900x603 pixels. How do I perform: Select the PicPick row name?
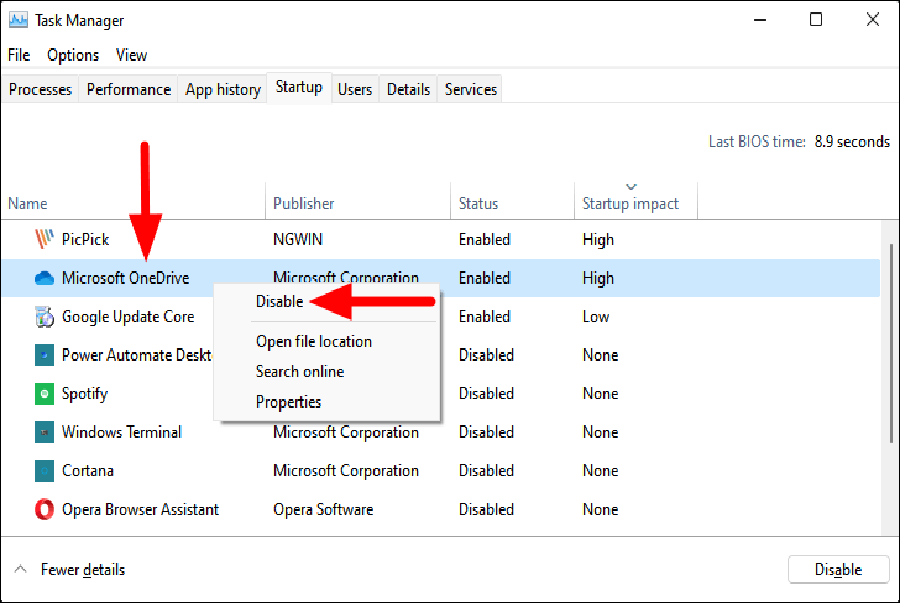pos(86,239)
